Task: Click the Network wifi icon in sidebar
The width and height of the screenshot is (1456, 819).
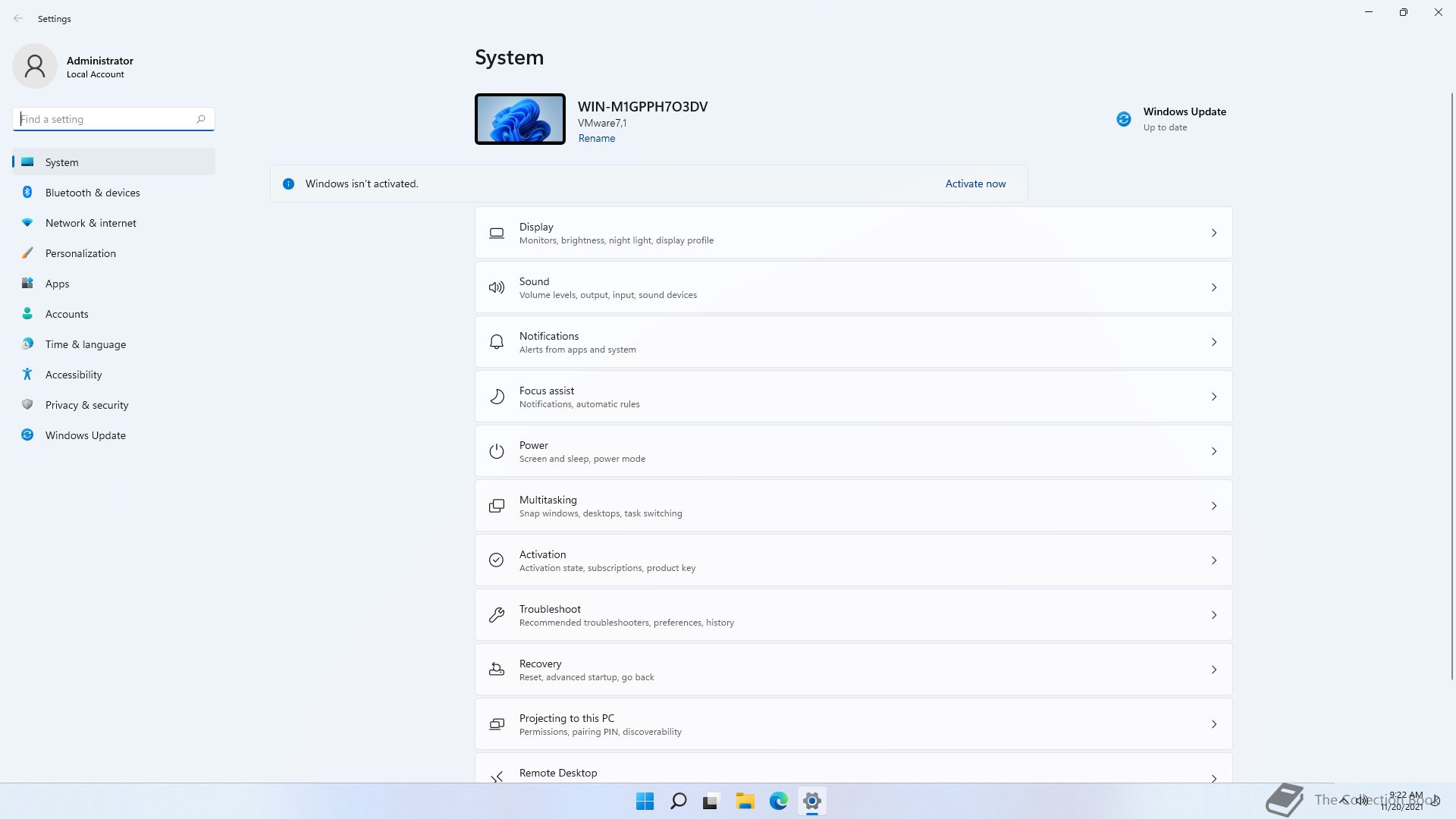Action: pyautogui.click(x=27, y=223)
